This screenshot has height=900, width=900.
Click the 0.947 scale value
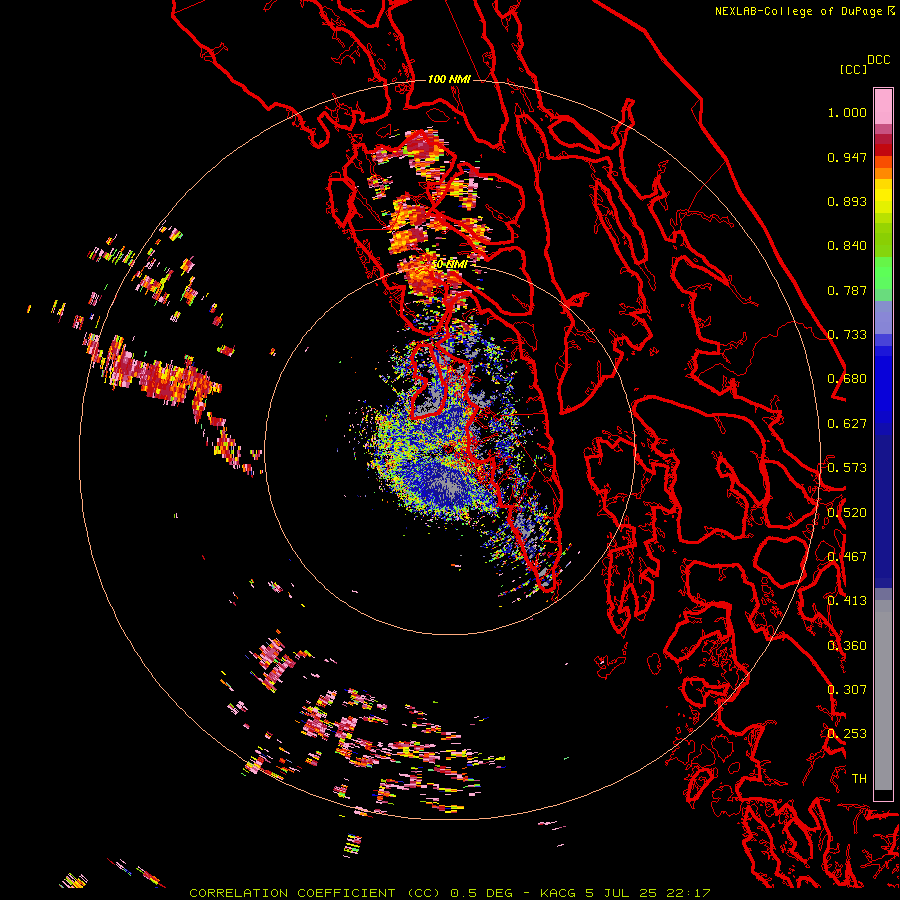point(847,157)
